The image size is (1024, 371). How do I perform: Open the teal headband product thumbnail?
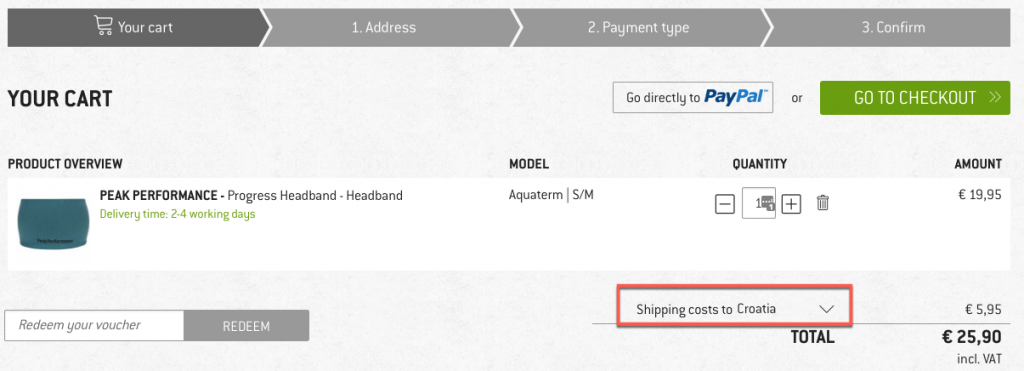[53, 223]
